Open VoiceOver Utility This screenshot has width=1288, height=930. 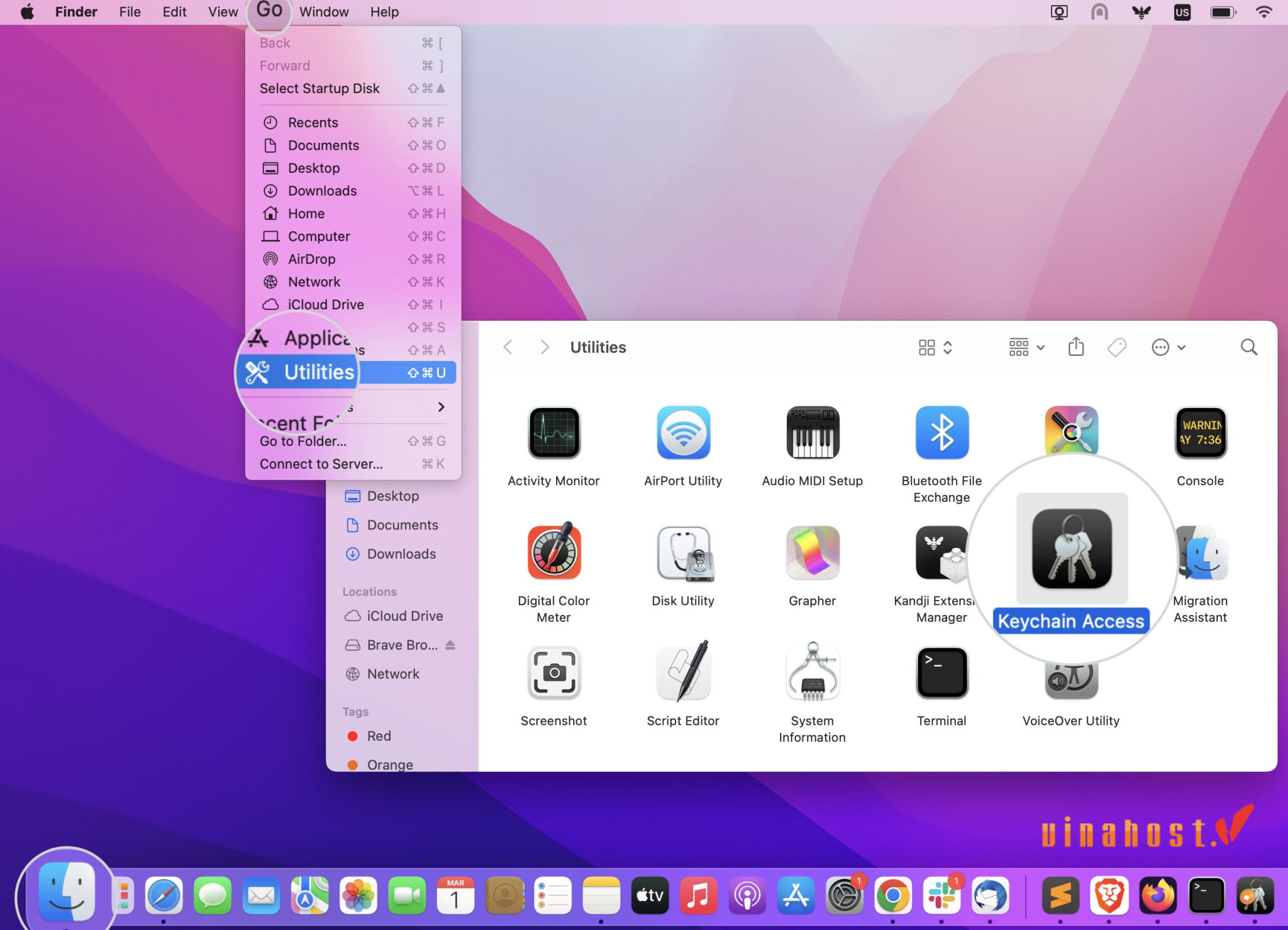coord(1071,679)
